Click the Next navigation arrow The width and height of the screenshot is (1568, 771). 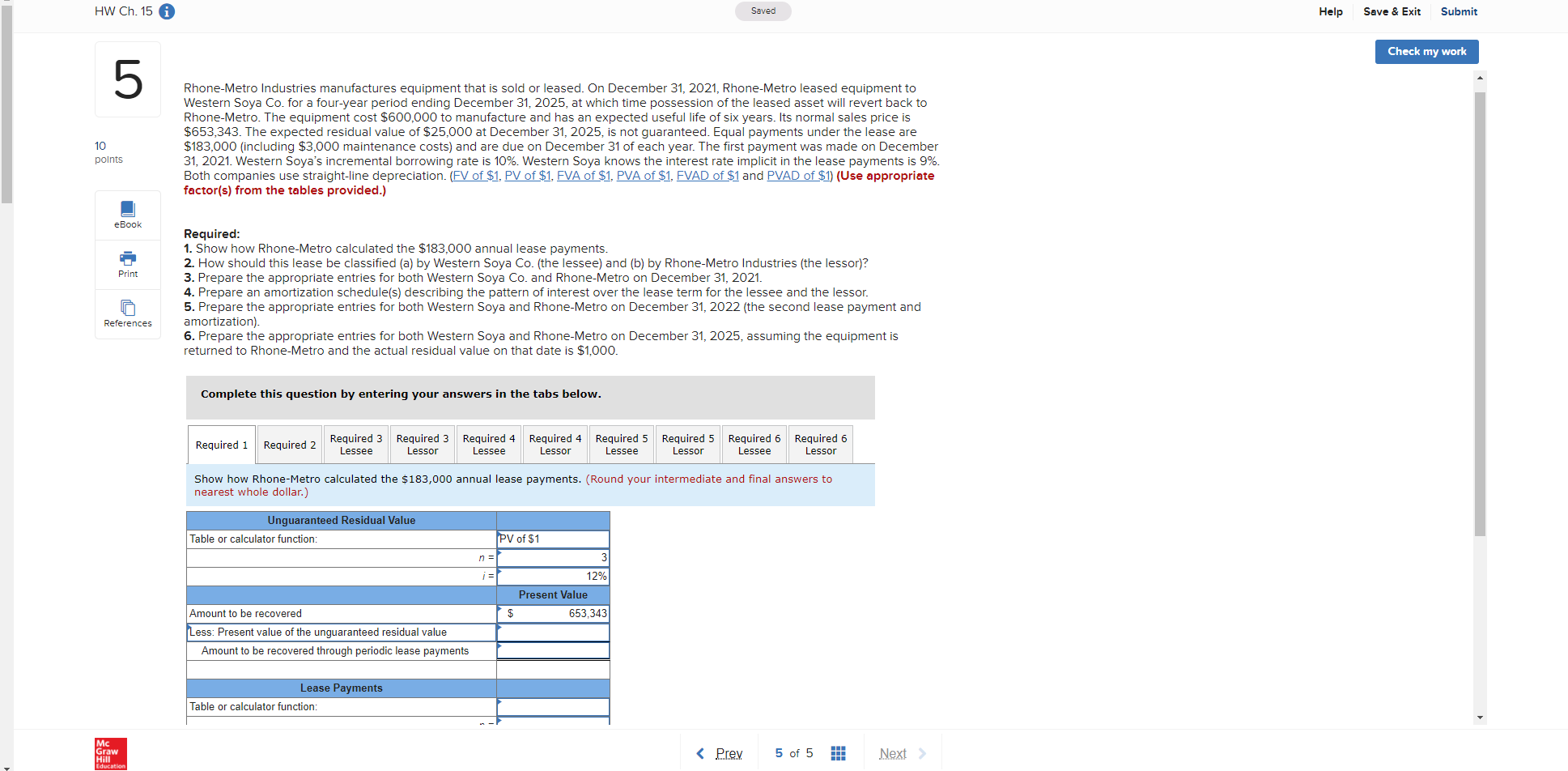(923, 753)
